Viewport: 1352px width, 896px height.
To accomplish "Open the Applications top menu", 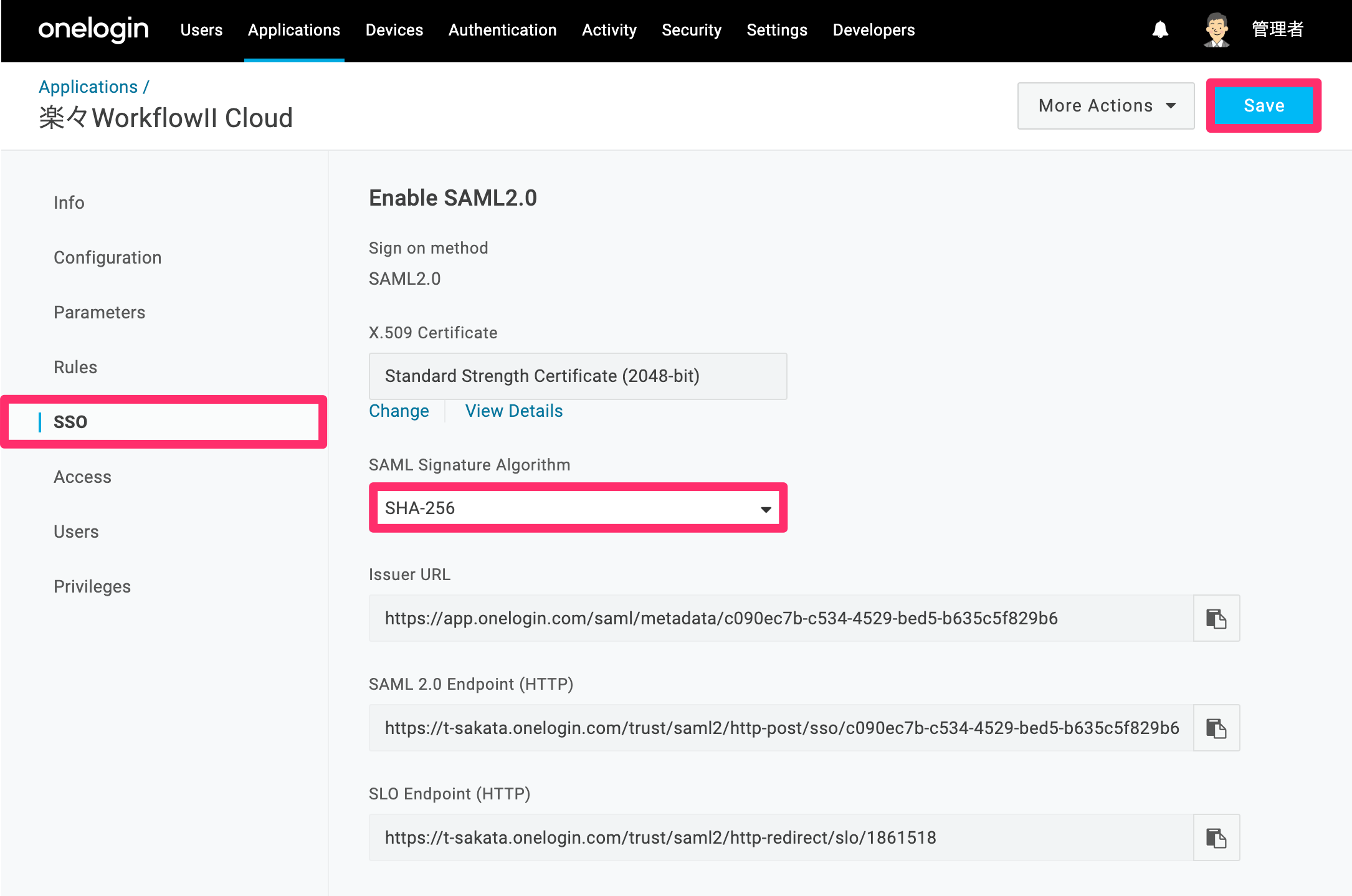I will pyautogui.click(x=294, y=30).
